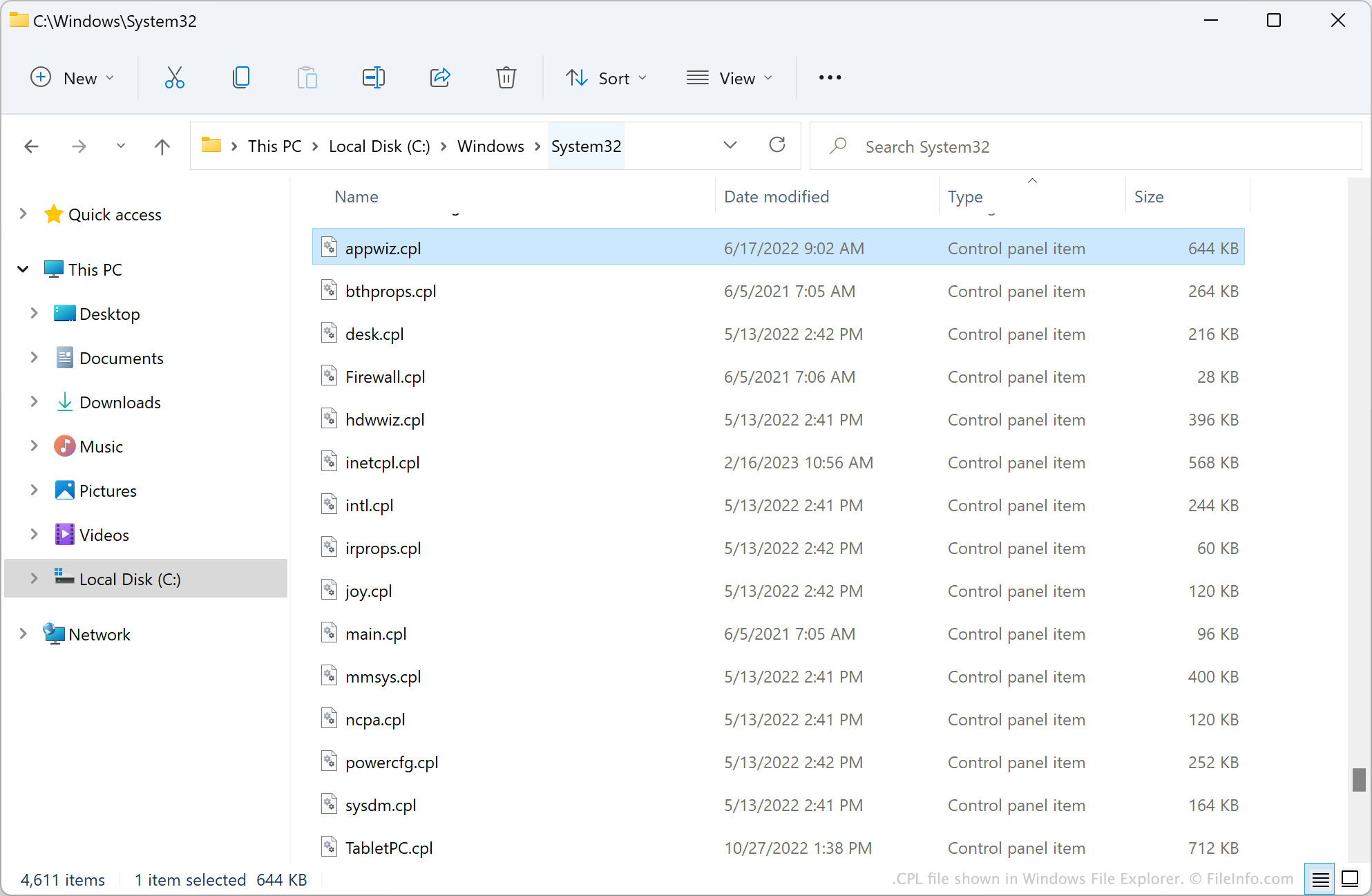
Task: Click the Firewall.cpl file icon
Action: (x=330, y=376)
